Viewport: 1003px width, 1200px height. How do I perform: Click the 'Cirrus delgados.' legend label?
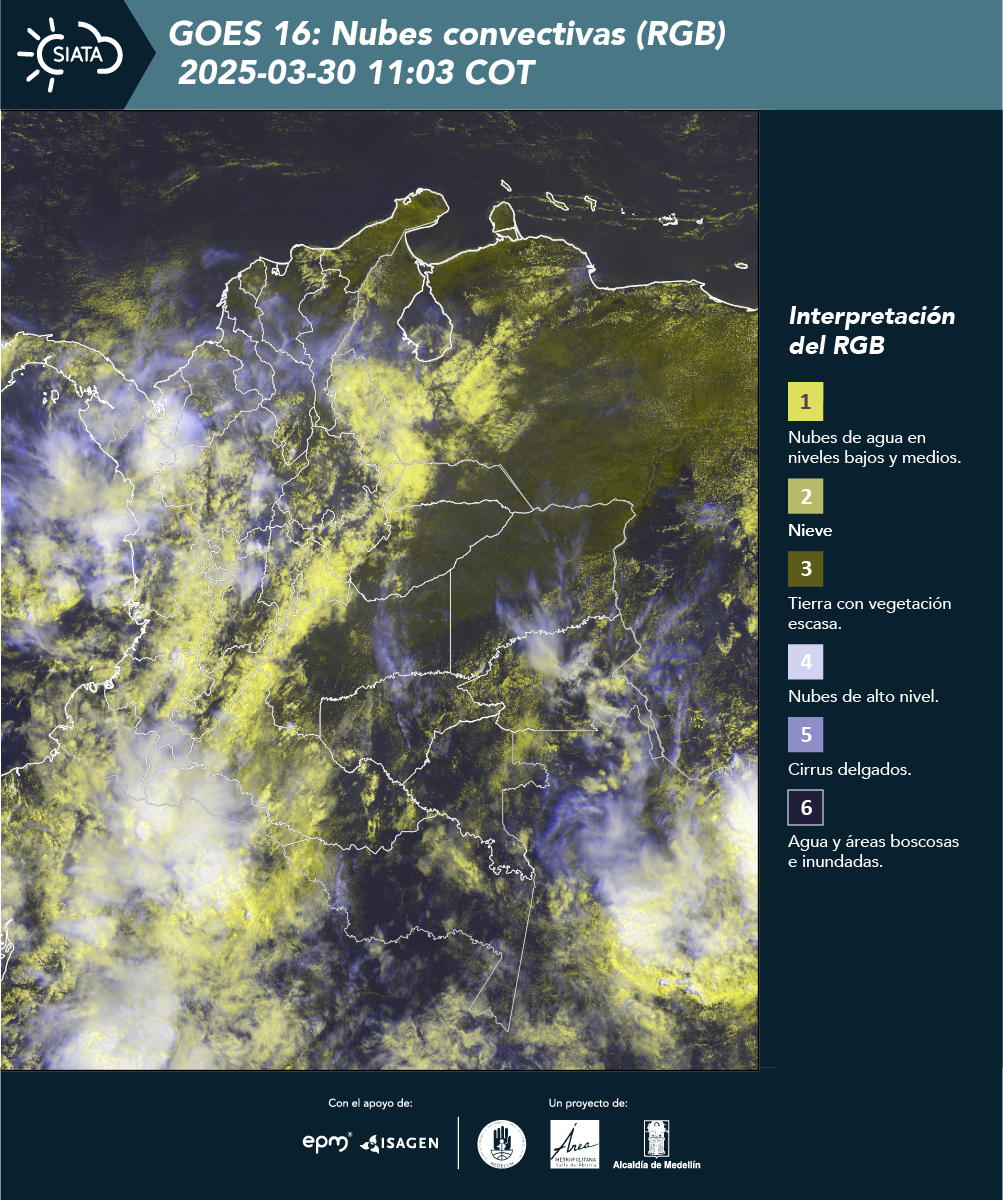[x=849, y=770]
